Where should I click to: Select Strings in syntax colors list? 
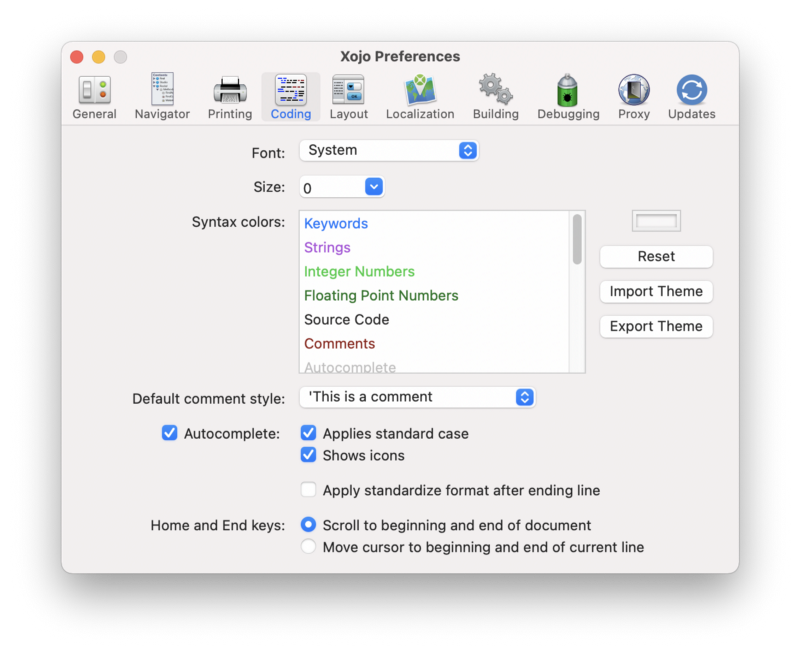(327, 247)
